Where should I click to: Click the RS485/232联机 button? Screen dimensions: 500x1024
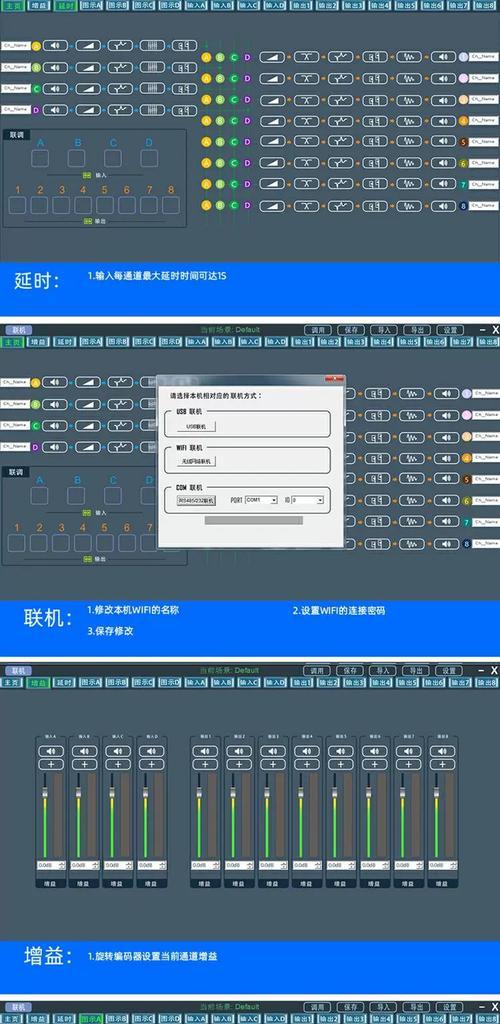coord(196,500)
